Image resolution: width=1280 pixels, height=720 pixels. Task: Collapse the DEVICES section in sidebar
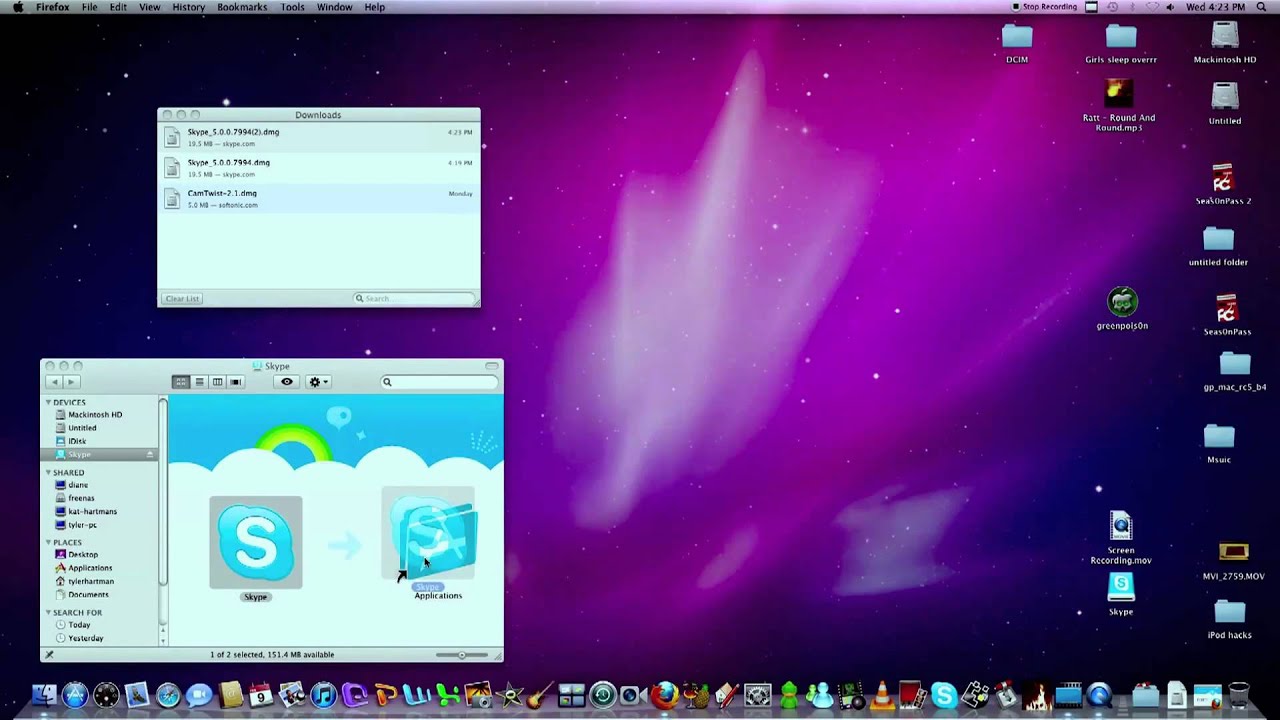[48, 402]
